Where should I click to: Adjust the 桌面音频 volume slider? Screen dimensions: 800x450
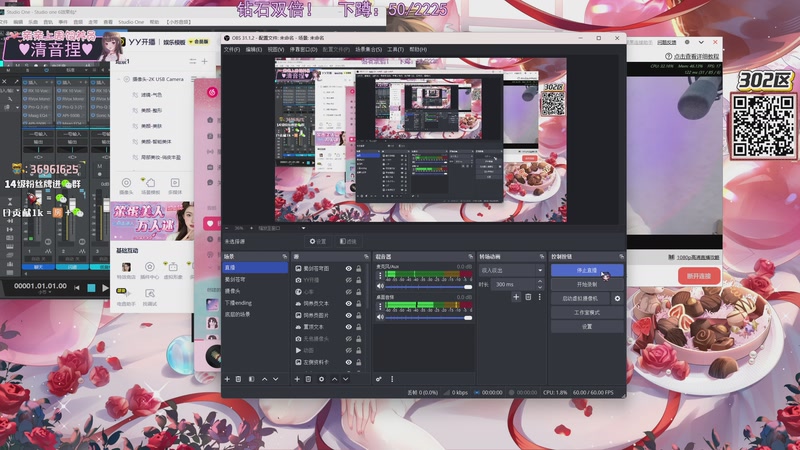point(428,317)
